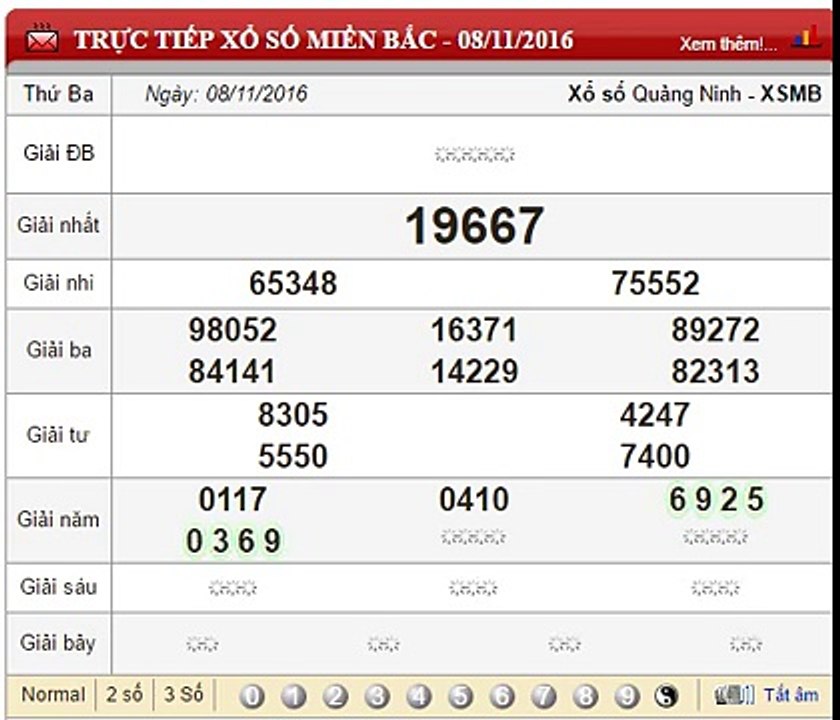
Task: Select digit ball 1 filter
Action: tap(294, 696)
